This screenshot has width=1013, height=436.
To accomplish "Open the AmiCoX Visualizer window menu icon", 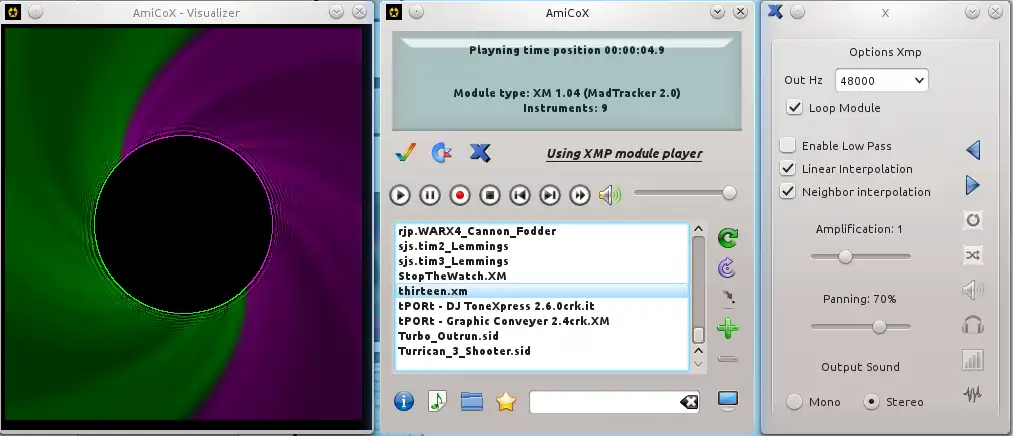I will click(13, 12).
